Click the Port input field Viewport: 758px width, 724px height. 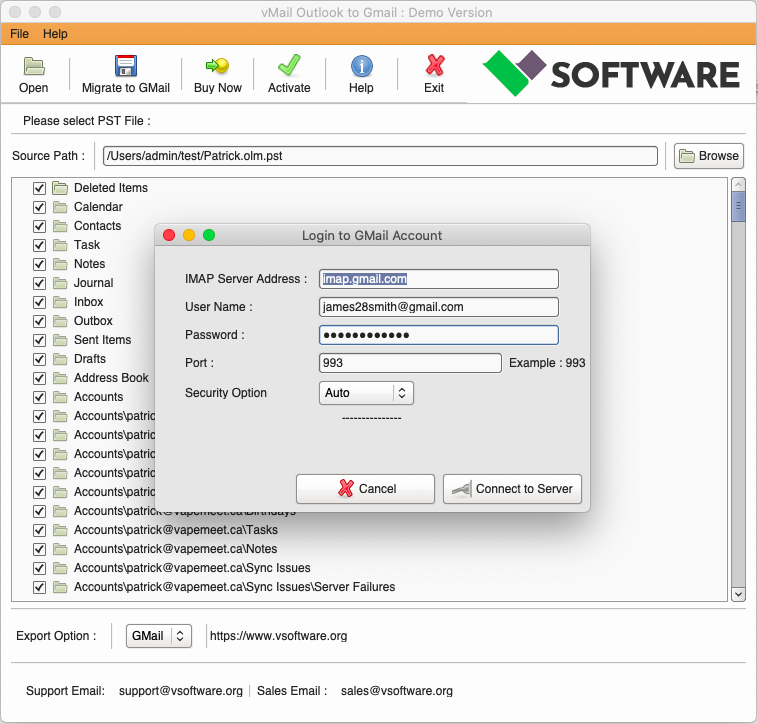pos(410,363)
